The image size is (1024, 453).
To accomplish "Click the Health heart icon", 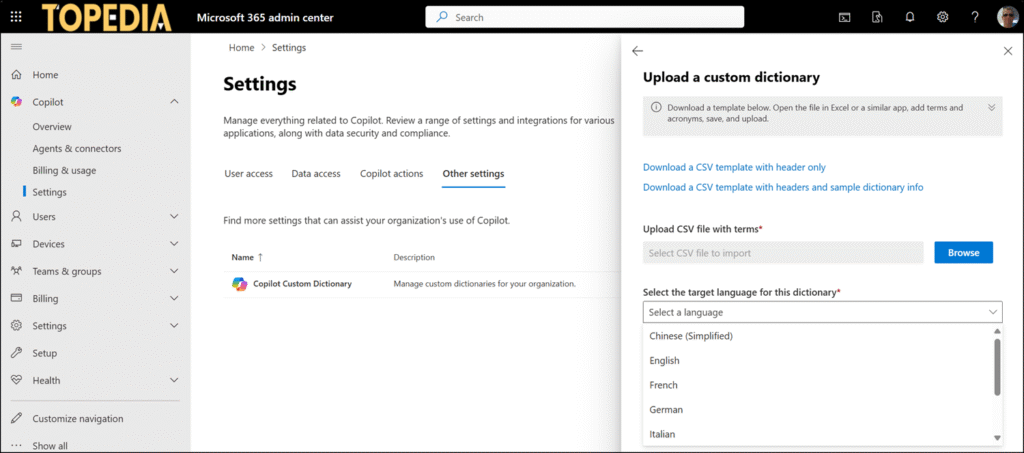I will (x=17, y=381).
